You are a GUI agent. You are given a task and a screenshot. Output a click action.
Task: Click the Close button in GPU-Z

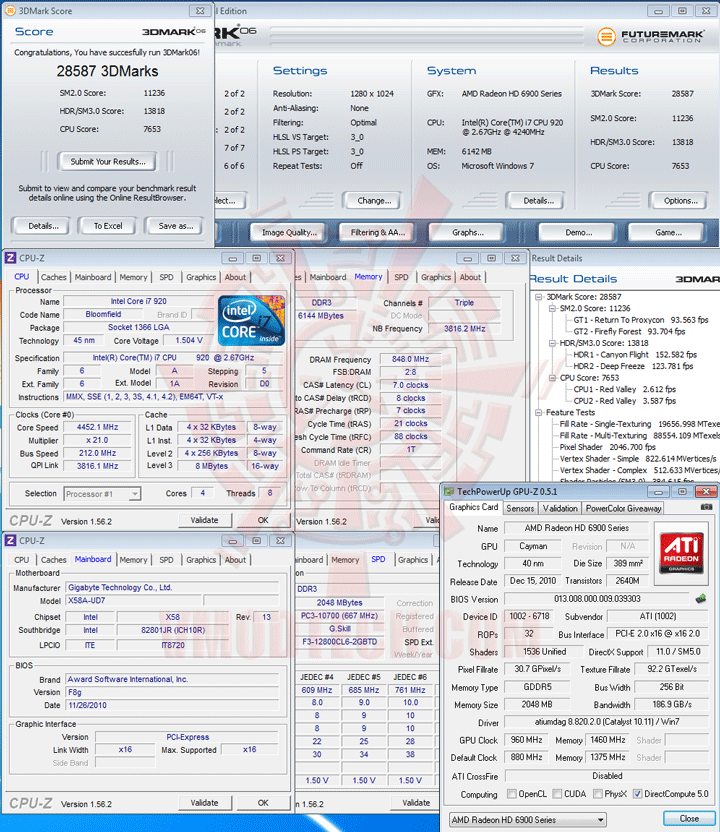(x=689, y=819)
